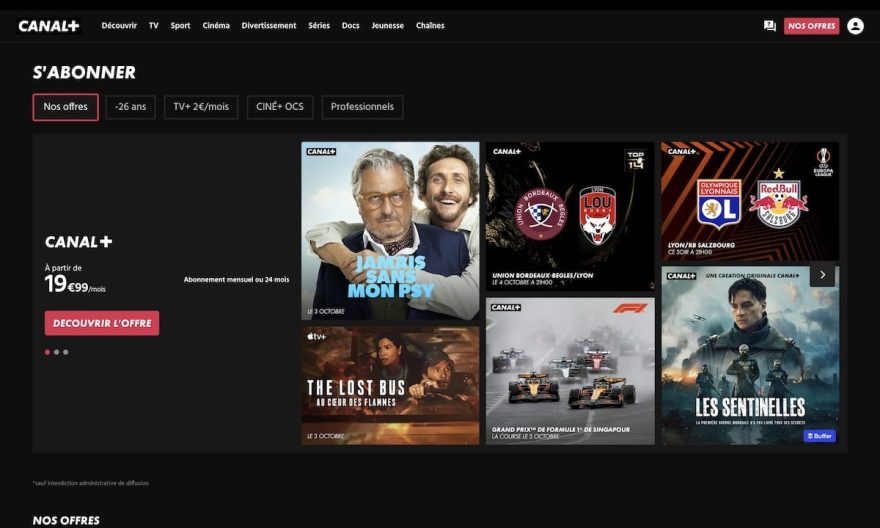
Task: Switch to the -26 ans tab
Action: coord(130,107)
